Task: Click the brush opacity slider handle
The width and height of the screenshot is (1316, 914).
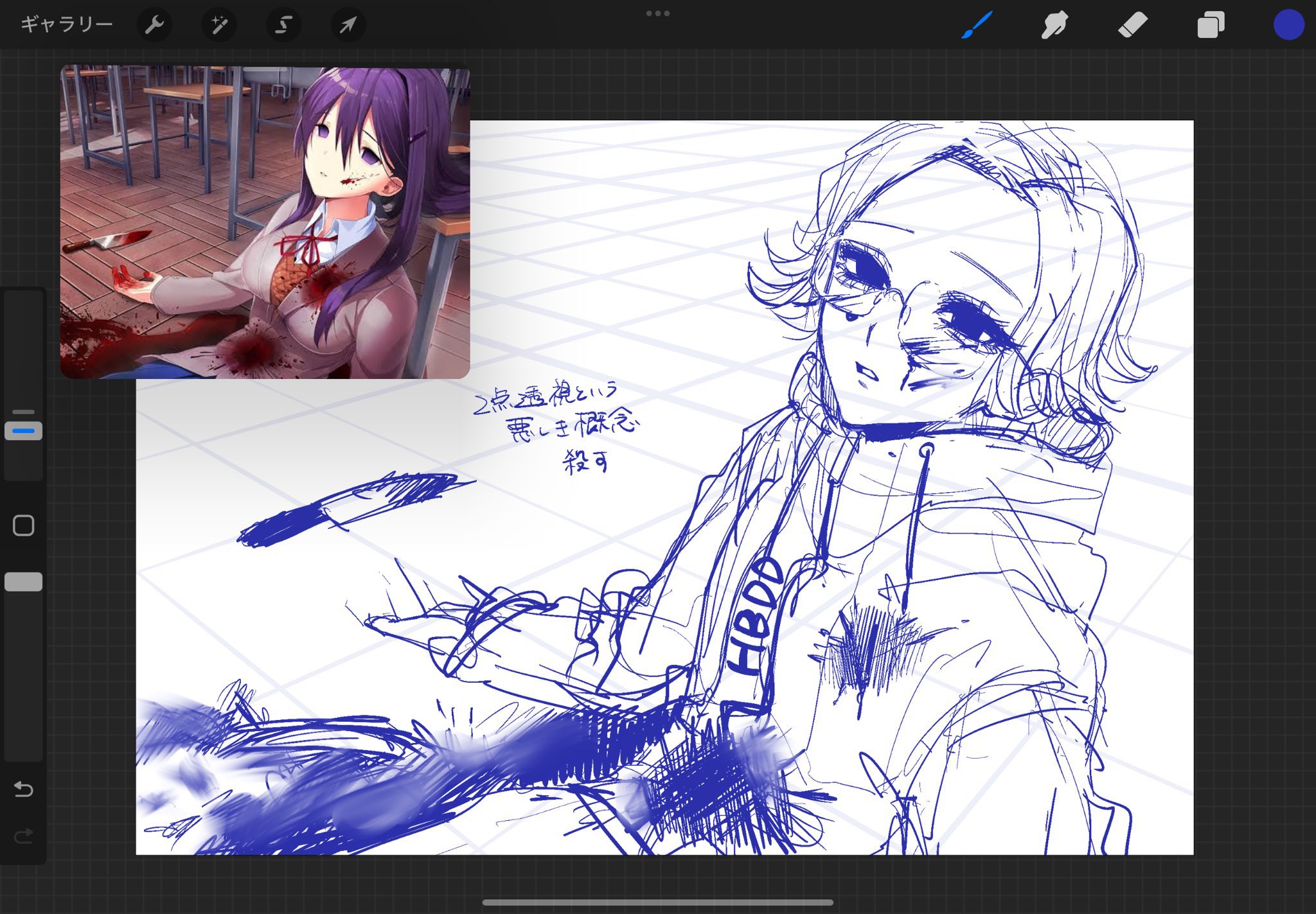Action: pos(24,582)
